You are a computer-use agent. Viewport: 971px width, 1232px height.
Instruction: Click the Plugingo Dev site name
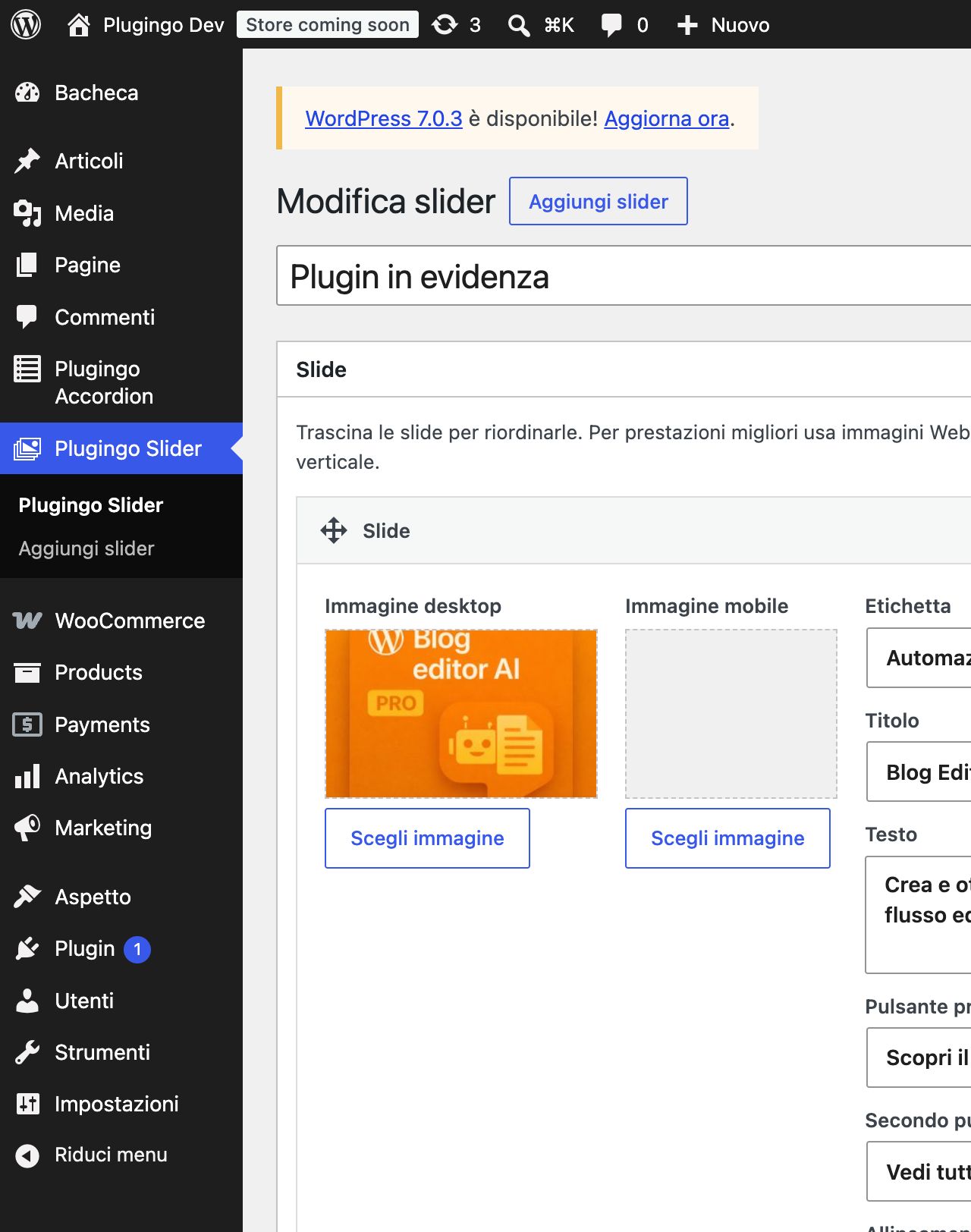coord(164,25)
